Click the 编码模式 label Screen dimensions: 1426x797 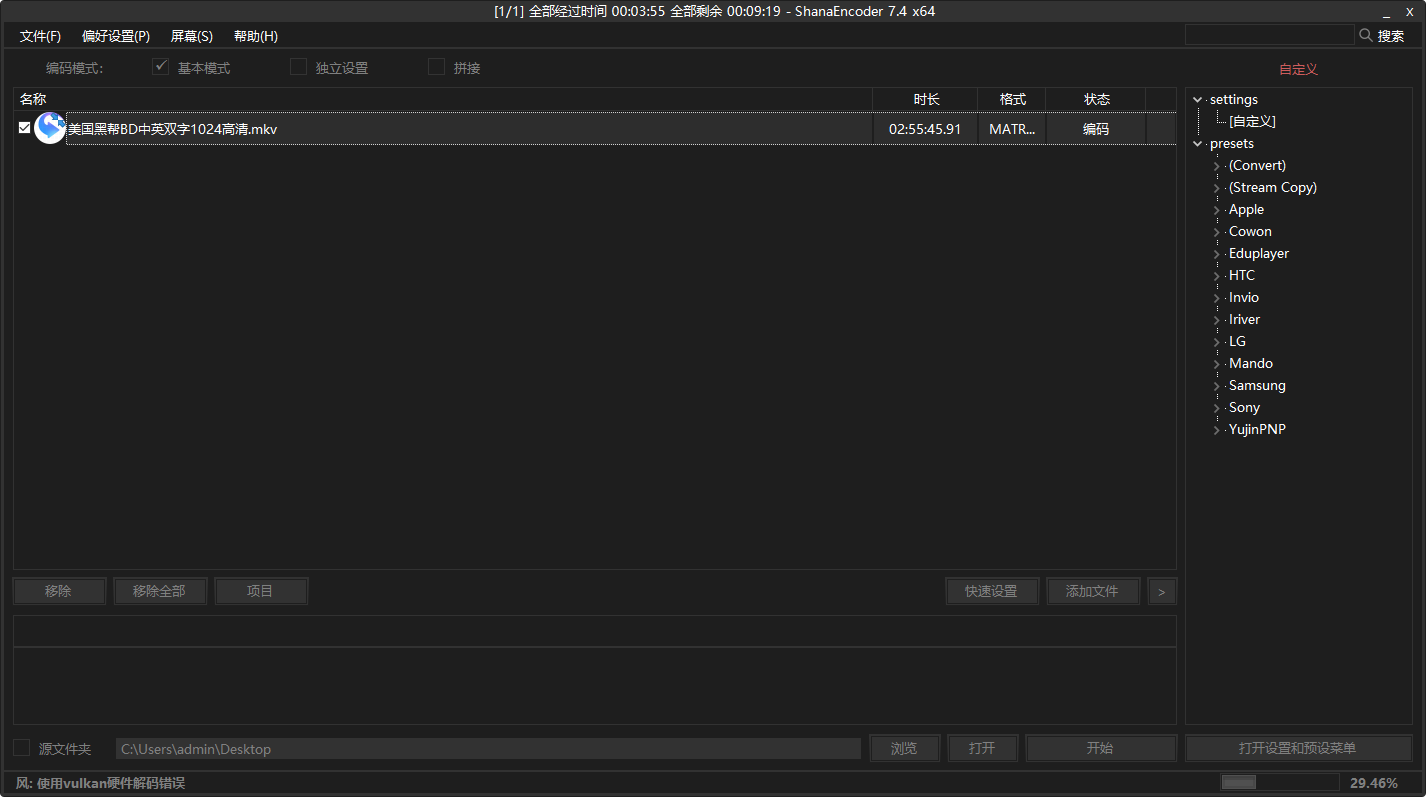74,68
